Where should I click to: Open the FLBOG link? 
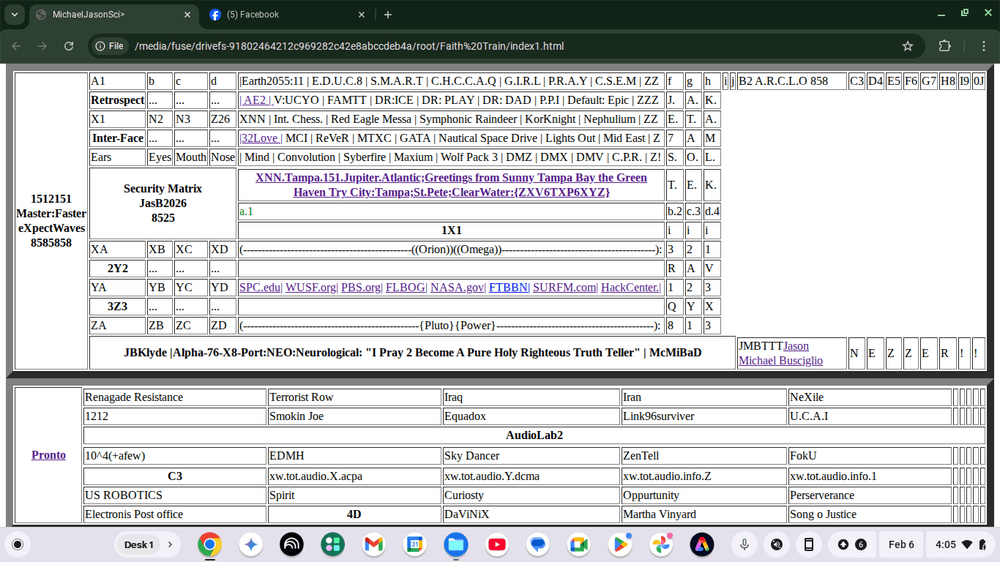[x=406, y=288]
